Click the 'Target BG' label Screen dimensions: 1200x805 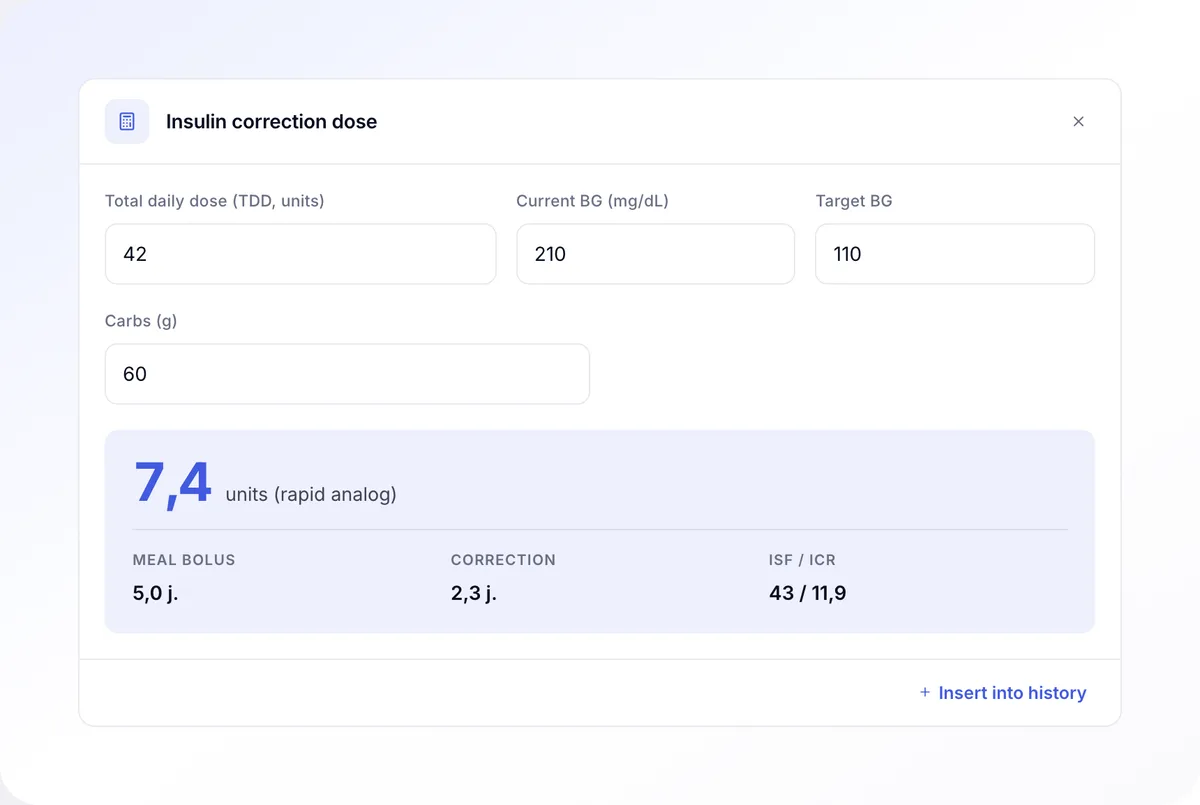(854, 201)
